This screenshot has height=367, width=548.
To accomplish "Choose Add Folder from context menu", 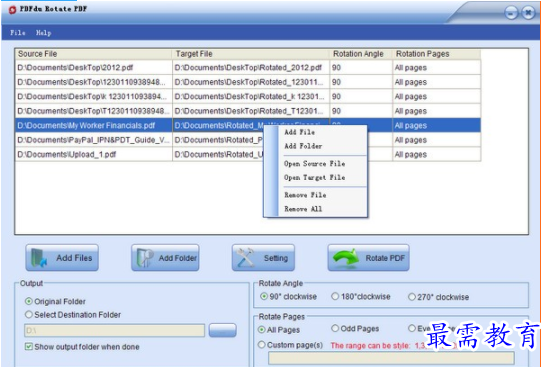I will [x=303, y=146].
